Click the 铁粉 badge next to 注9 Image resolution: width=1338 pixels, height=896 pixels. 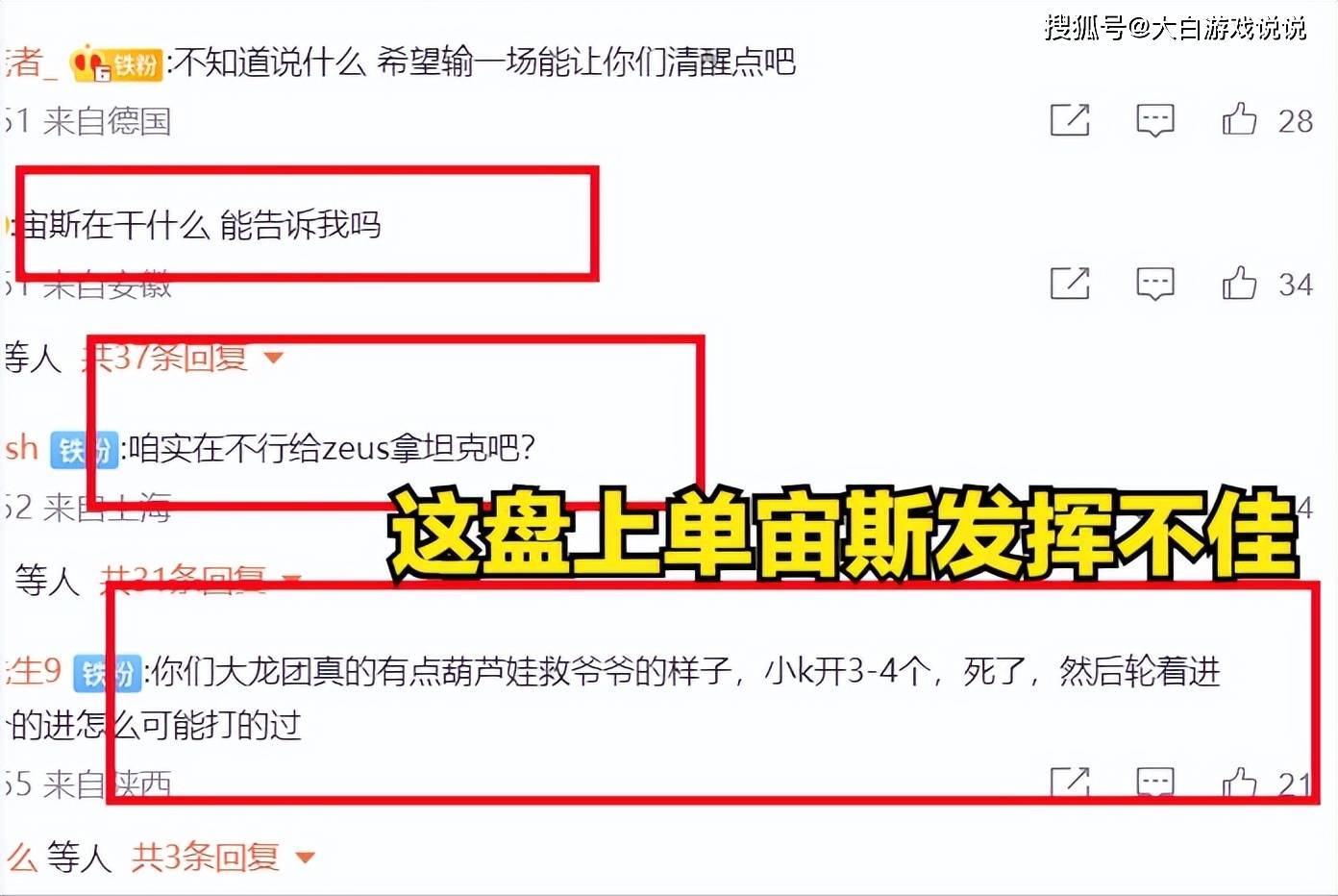(108, 672)
